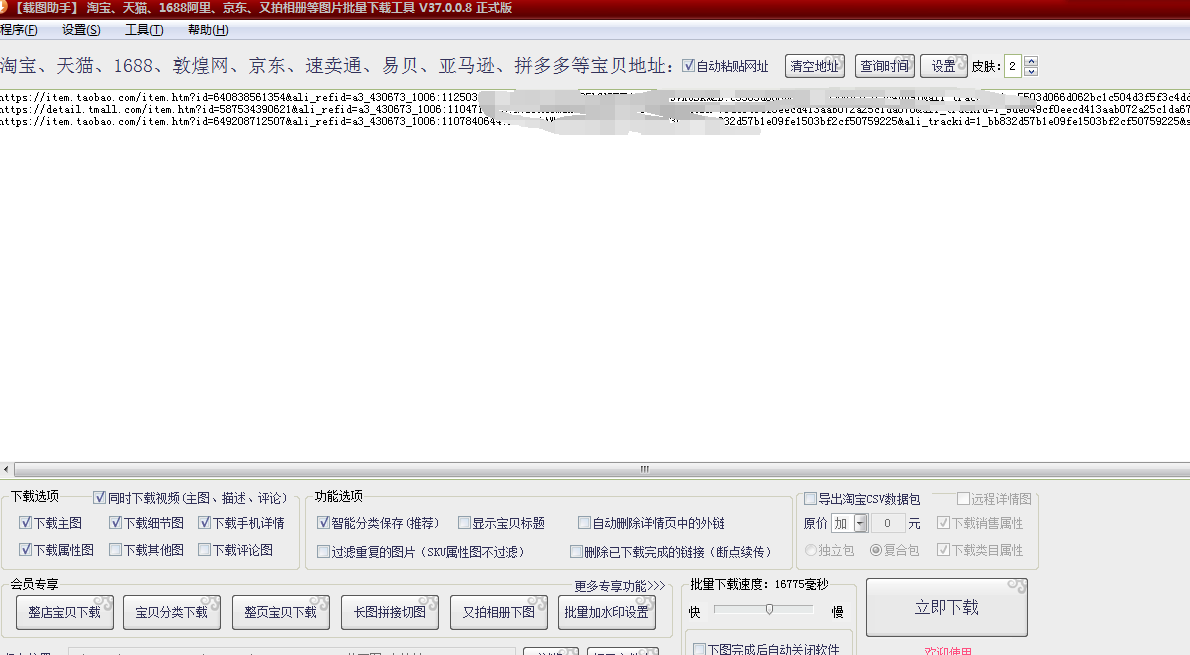Click the 欢迎使用 red link
The image size is (1190, 655).
tap(948, 651)
